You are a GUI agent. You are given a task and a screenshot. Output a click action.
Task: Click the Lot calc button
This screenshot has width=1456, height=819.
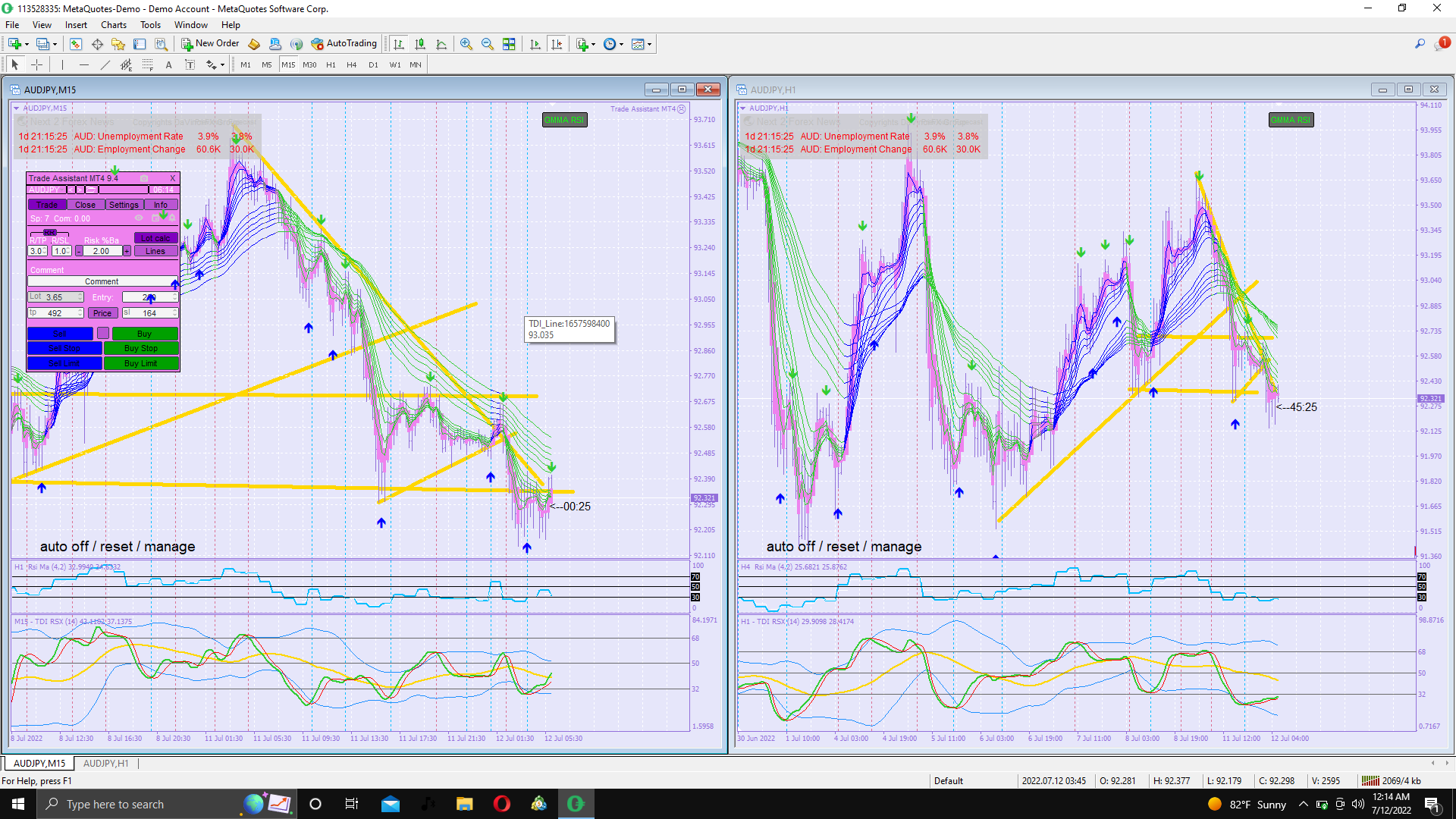pos(155,238)
